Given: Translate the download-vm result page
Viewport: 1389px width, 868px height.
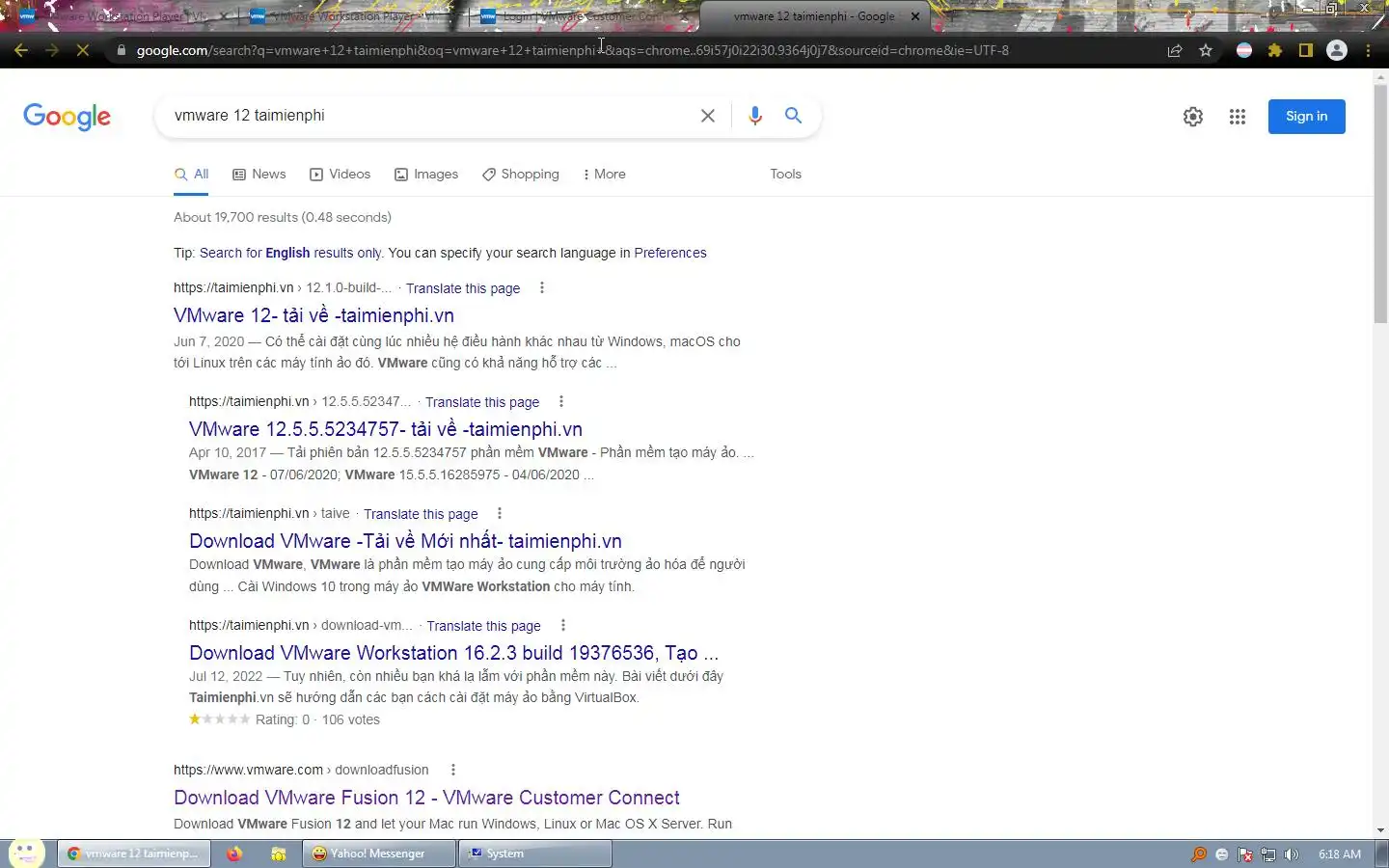Looking at the screenshot, I should tap(483, 626).
